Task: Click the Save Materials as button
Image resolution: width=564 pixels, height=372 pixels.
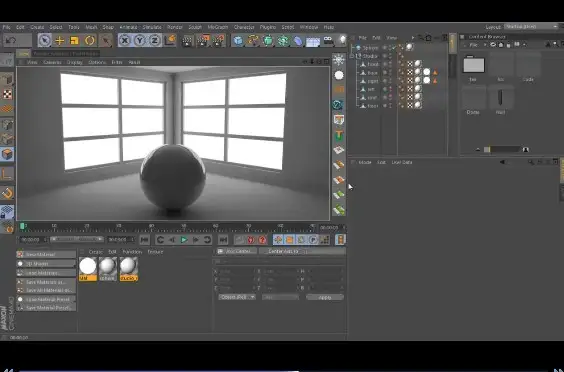Action: coord(46,282)
